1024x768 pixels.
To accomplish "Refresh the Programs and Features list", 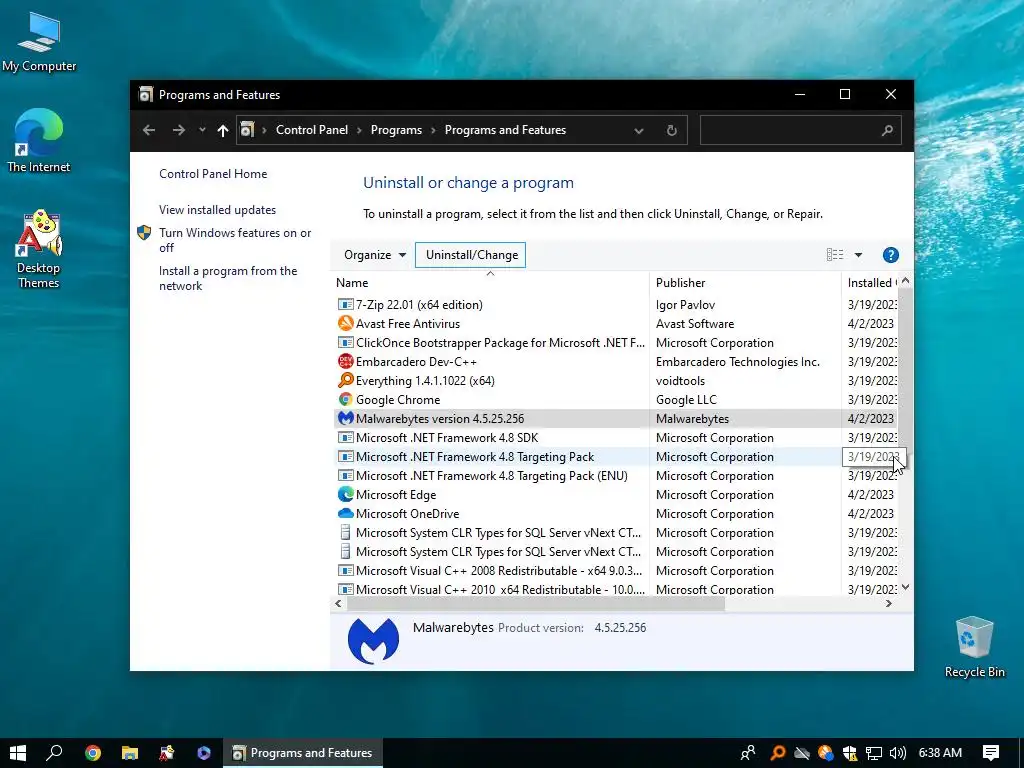I will tap(671, 130).
